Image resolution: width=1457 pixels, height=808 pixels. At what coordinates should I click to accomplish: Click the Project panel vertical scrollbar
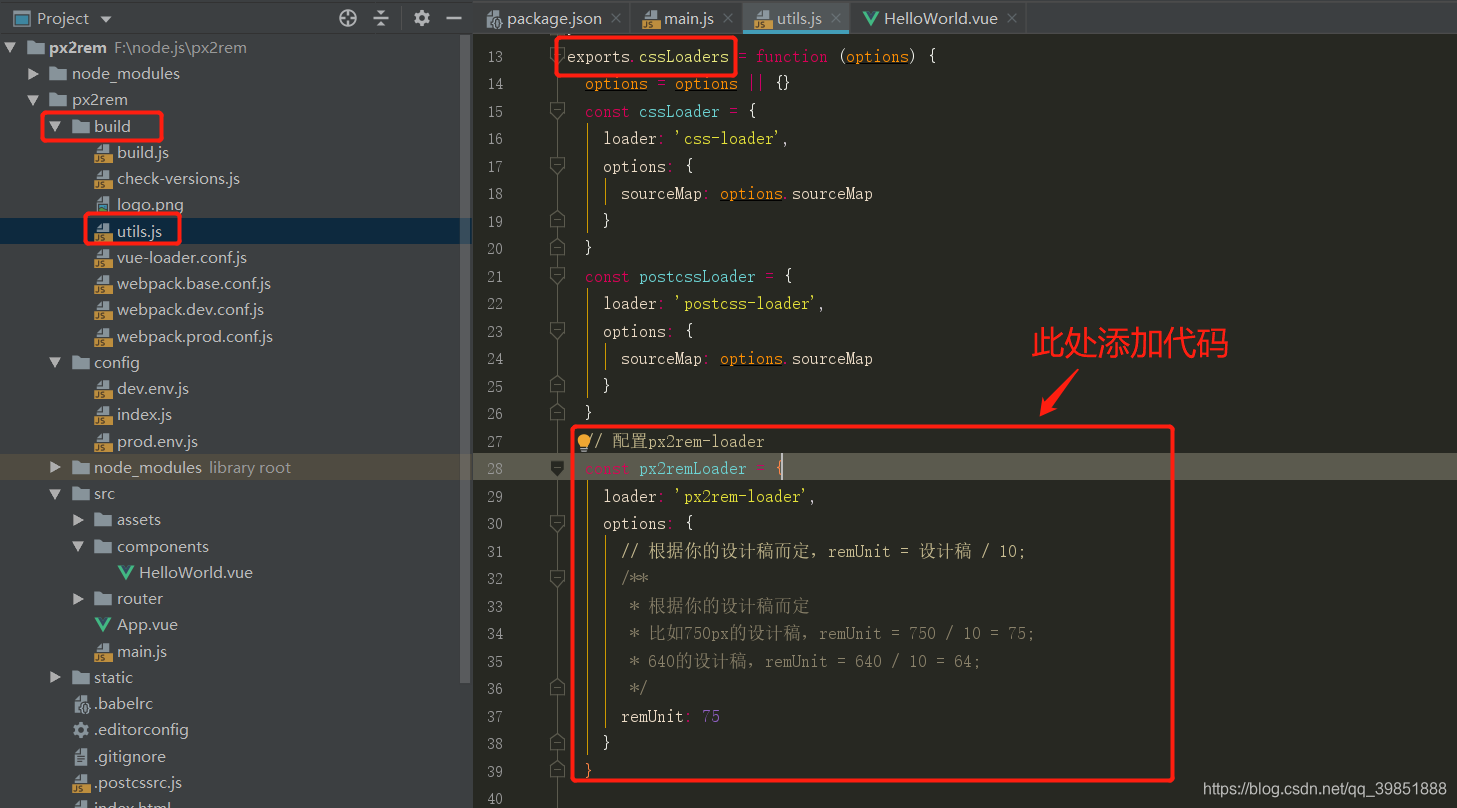[x=465, y=360]
